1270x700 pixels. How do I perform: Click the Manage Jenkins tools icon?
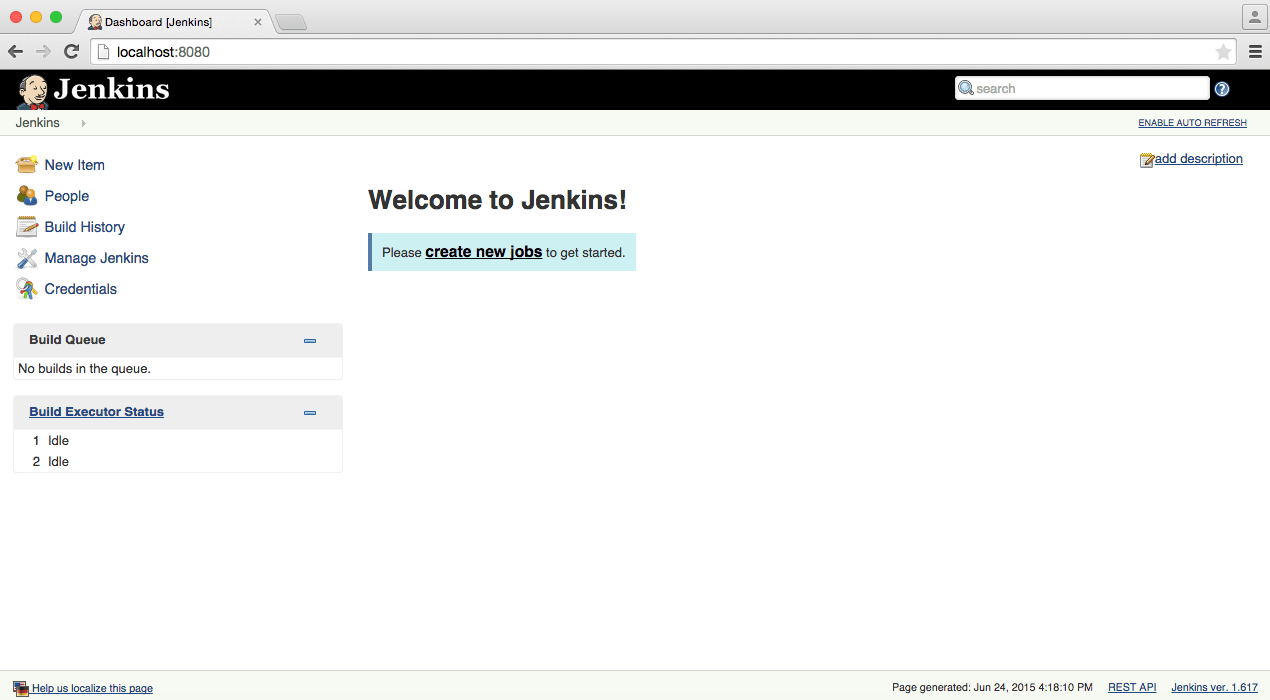pyautogui.click(x=27, y=258)
